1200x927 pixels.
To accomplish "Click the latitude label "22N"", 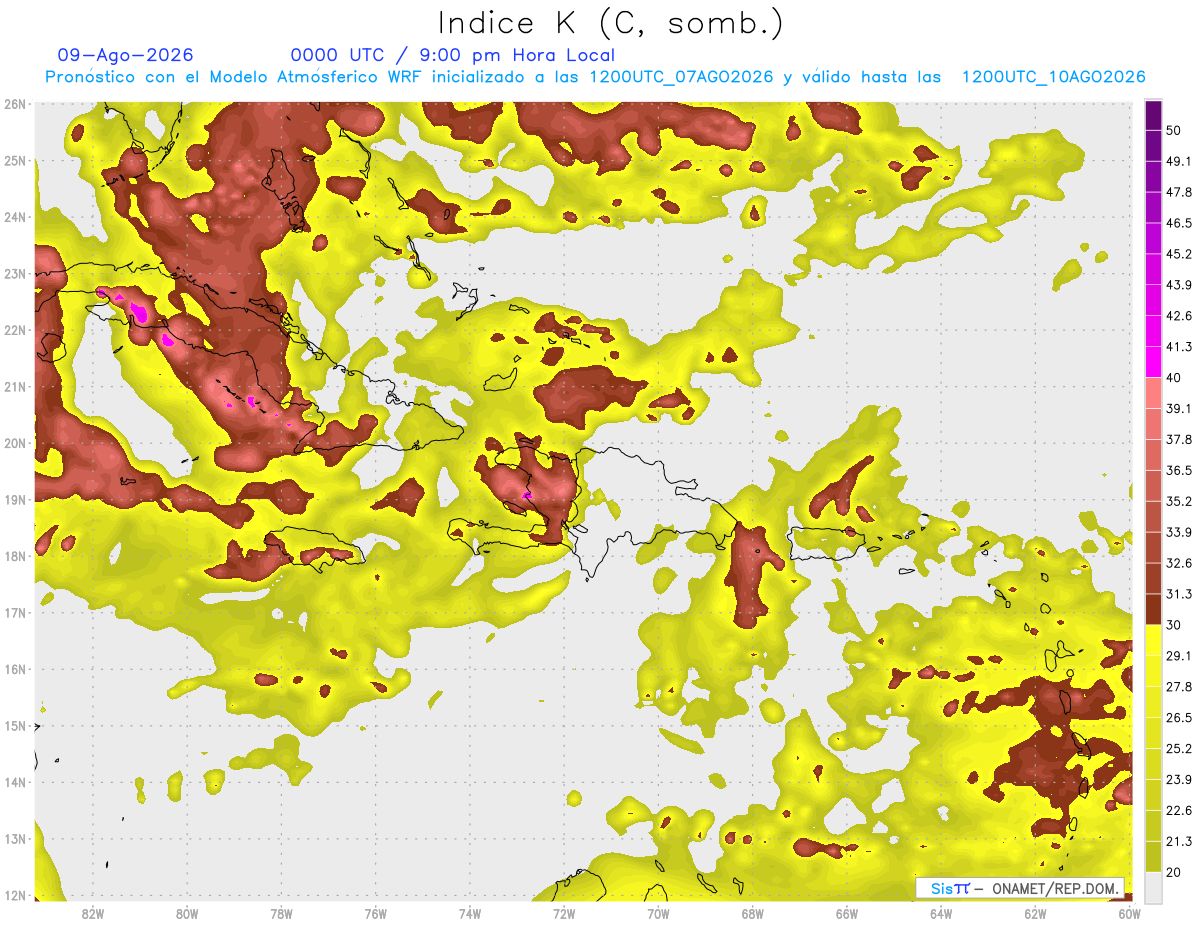I will tap(14, 330).
